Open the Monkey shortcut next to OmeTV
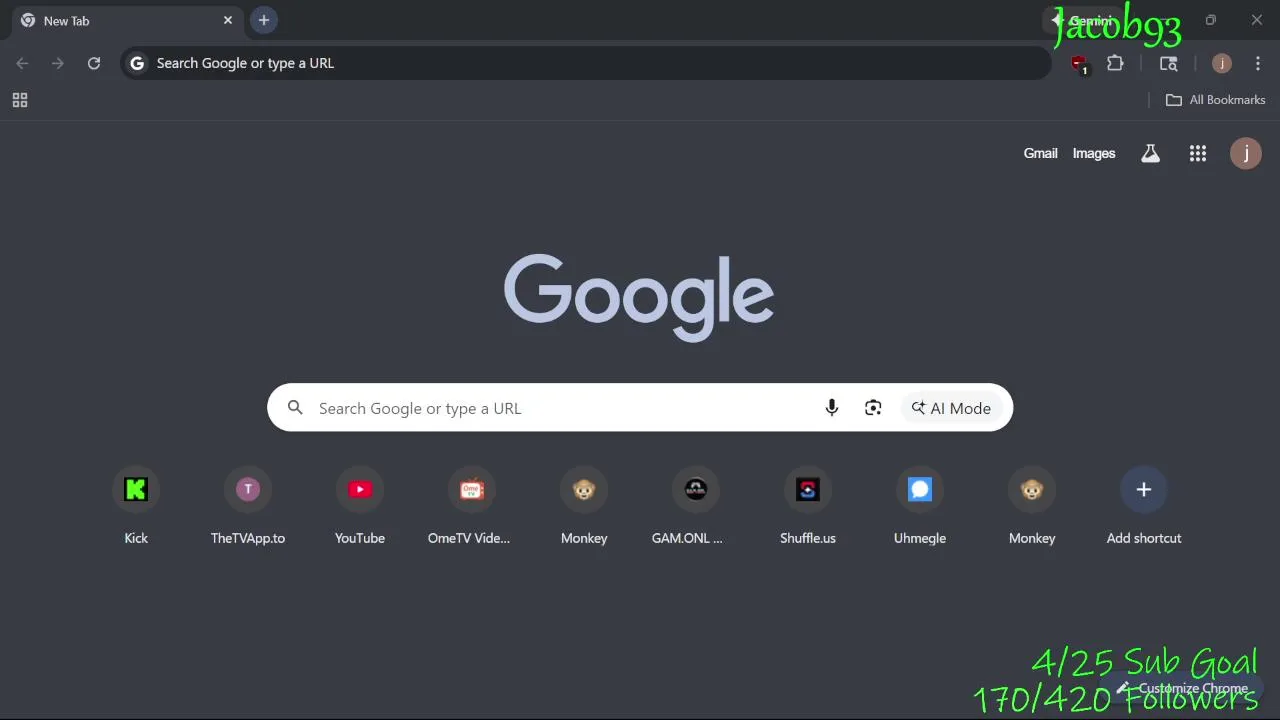This screenshot has height=720, width=1280. pos(584,489)
